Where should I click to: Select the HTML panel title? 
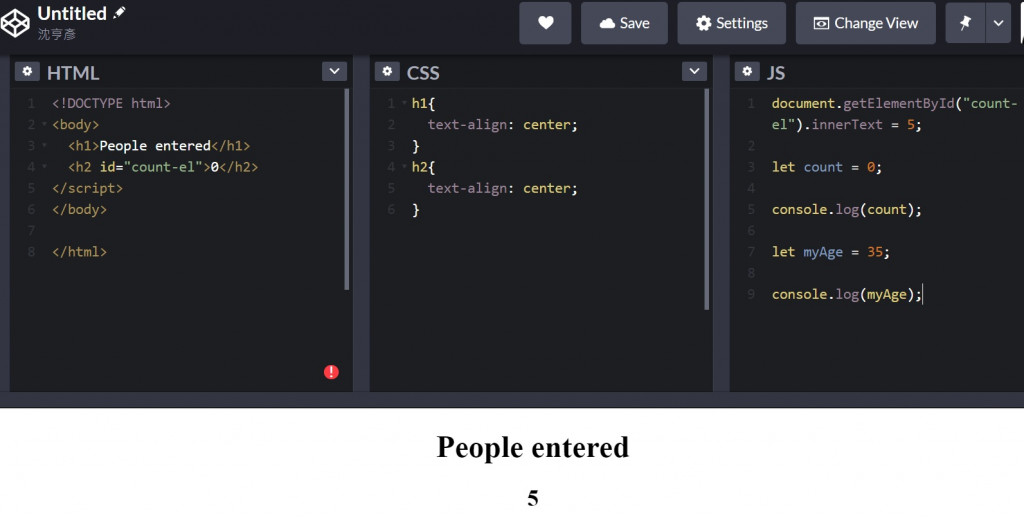pos(73,73)
